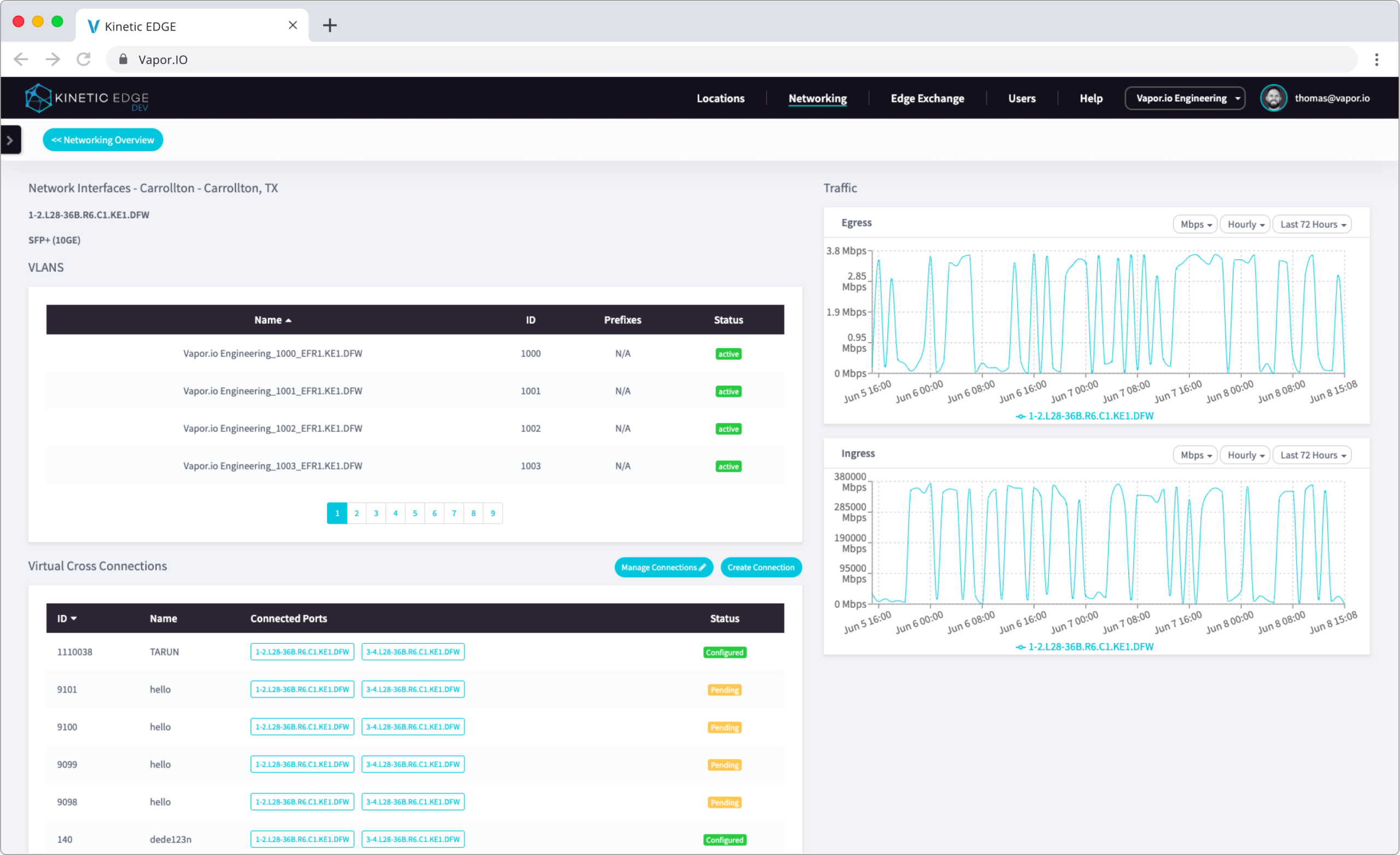Open the Locations menu
Viewport: 1400px width, 855px height.
tap(720, 98)
